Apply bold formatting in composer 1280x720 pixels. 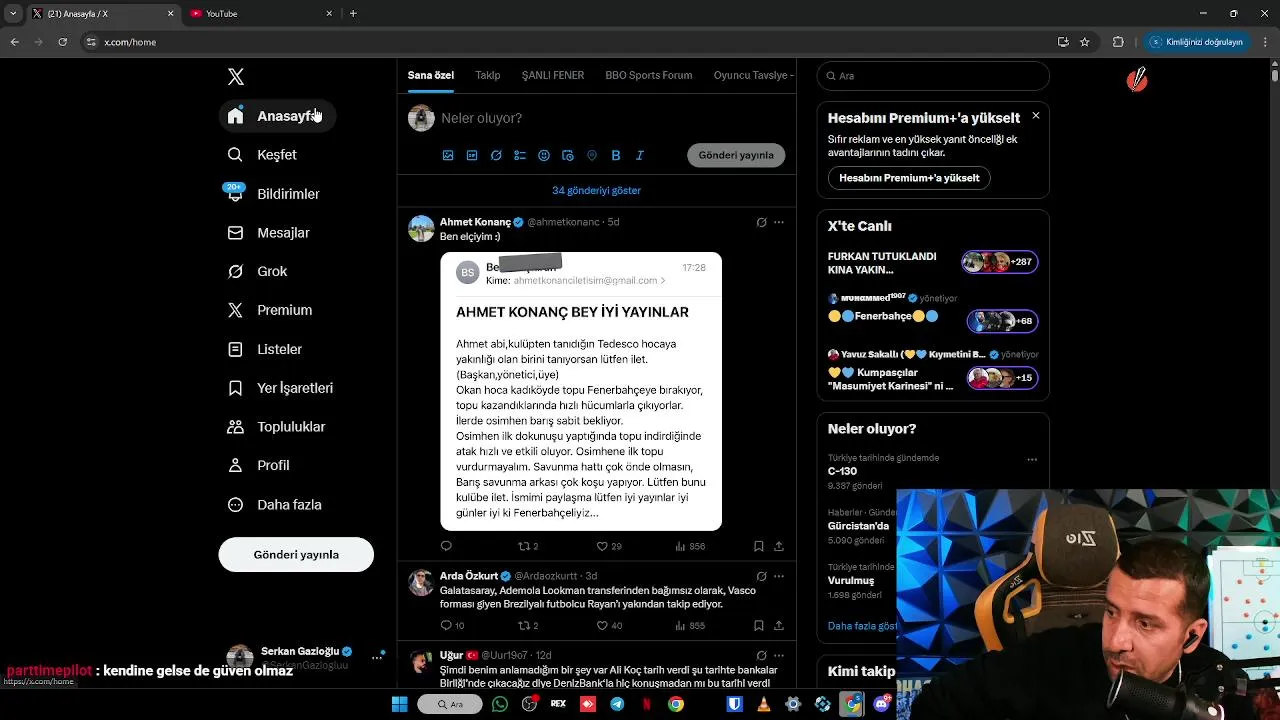click(x=616, y=155)
